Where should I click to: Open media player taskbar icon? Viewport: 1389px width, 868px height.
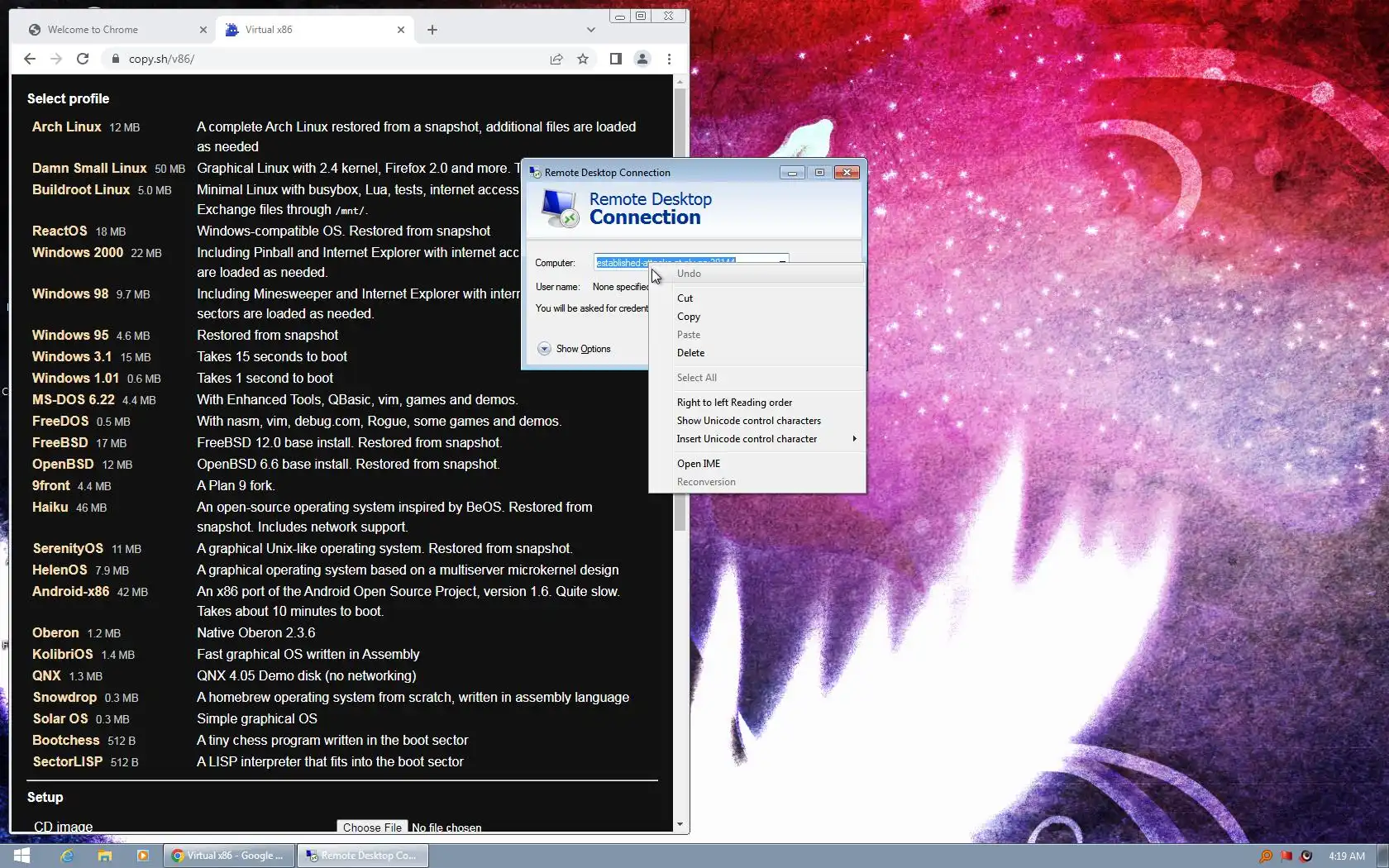143,856
